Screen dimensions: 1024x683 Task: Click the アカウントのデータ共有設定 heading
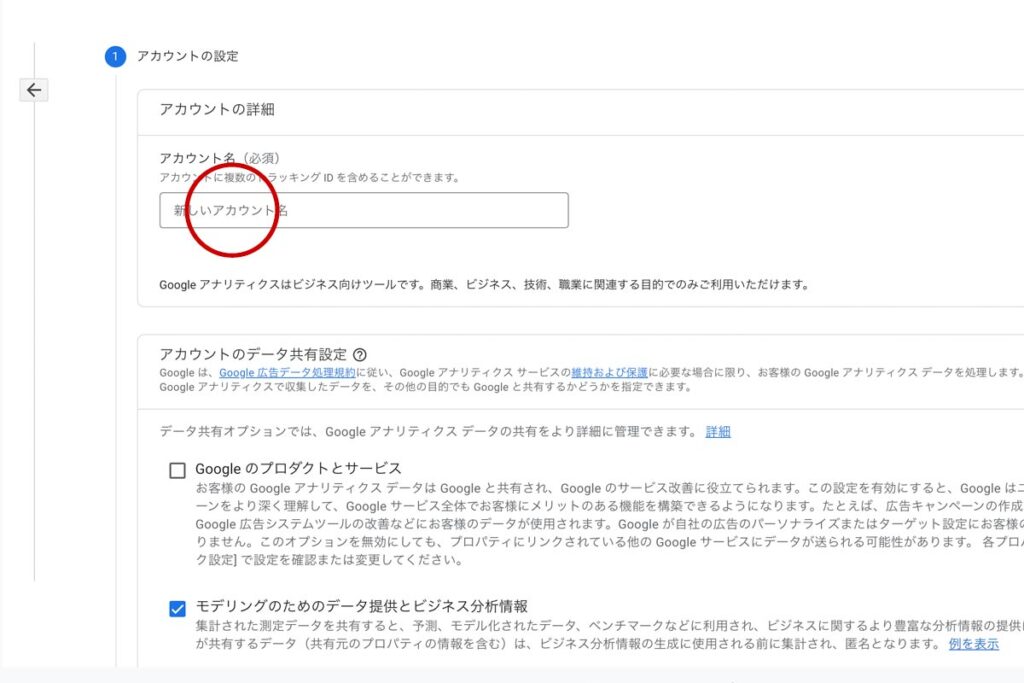(x=253, y=355)
